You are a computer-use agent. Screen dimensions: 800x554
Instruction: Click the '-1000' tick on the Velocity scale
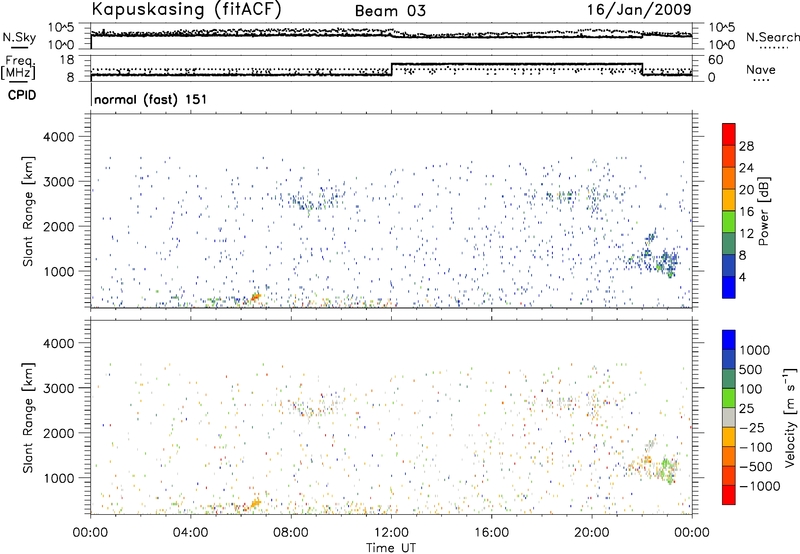759,486
